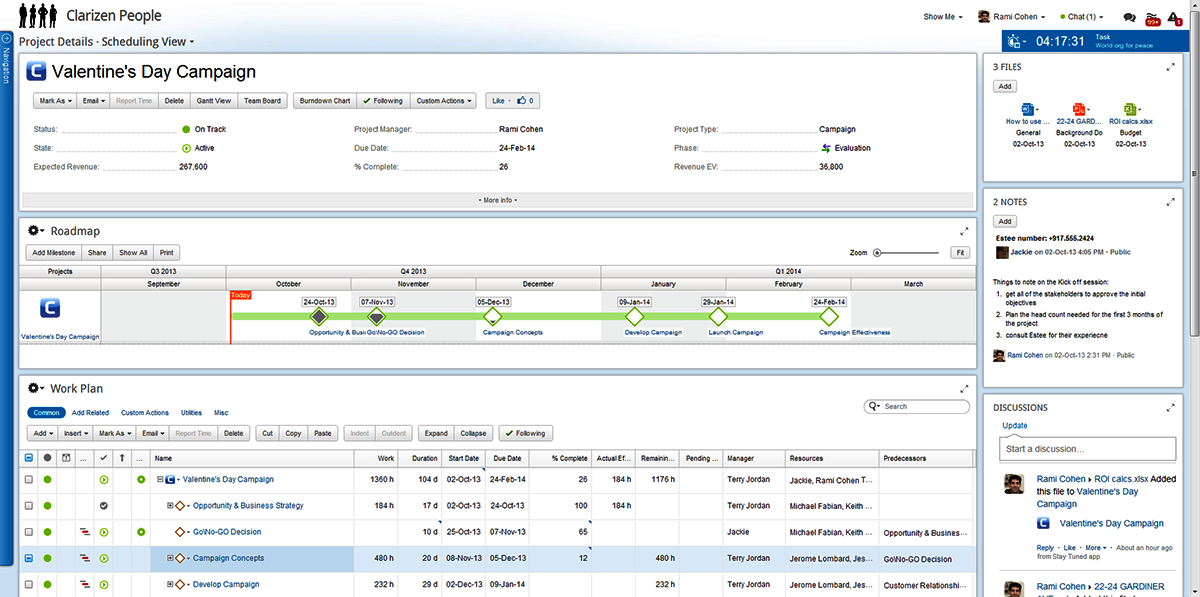Click the Campaign Concepts milestone diamond on roadmap

[492, 316]
